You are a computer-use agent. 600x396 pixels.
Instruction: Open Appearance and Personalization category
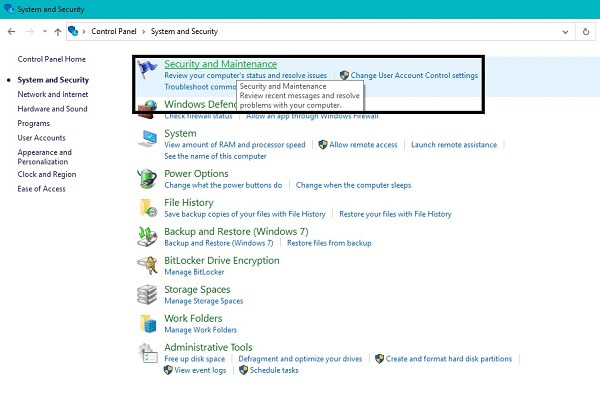[x=45, y=157]
